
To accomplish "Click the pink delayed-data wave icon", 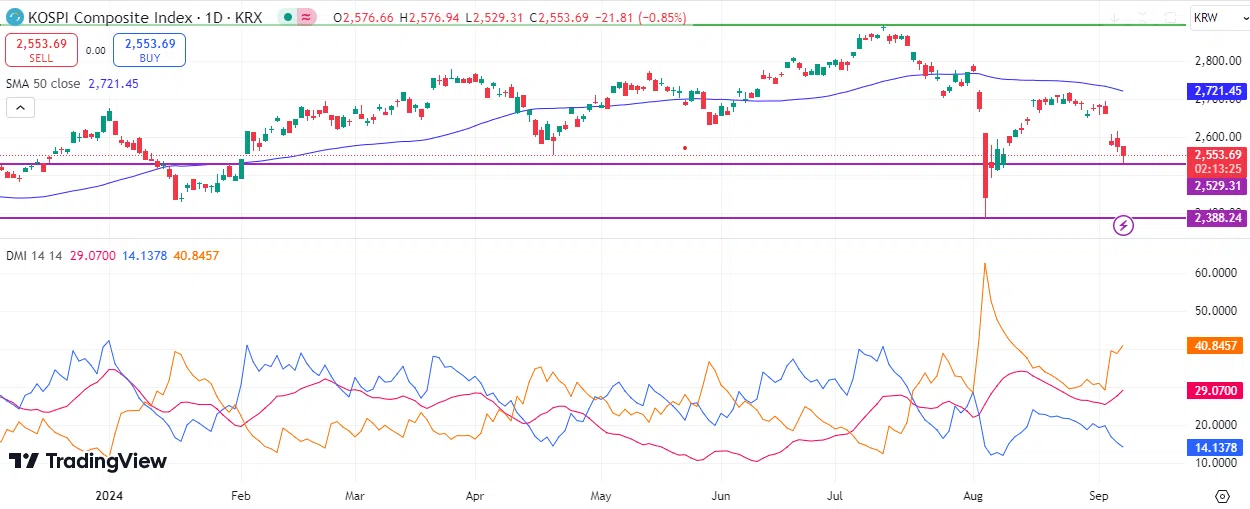I will coord(308,18).
